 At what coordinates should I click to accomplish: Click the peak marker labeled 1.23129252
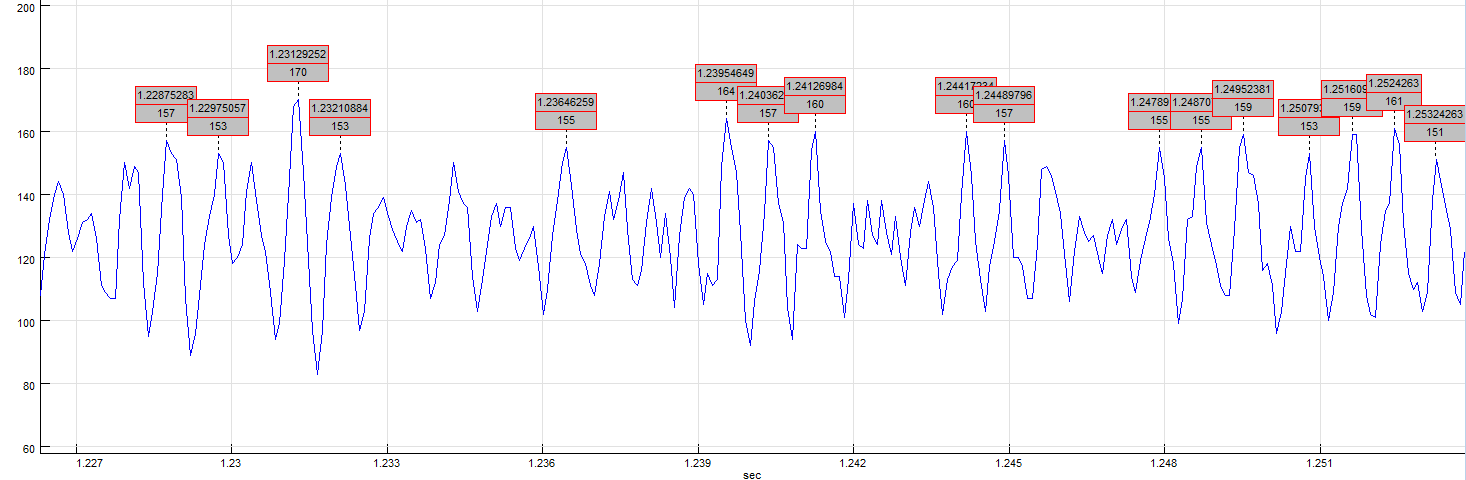[298, 63]
